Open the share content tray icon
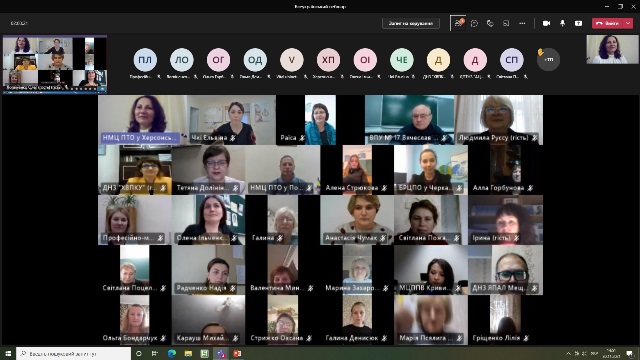640x360 pixels. 578,23
